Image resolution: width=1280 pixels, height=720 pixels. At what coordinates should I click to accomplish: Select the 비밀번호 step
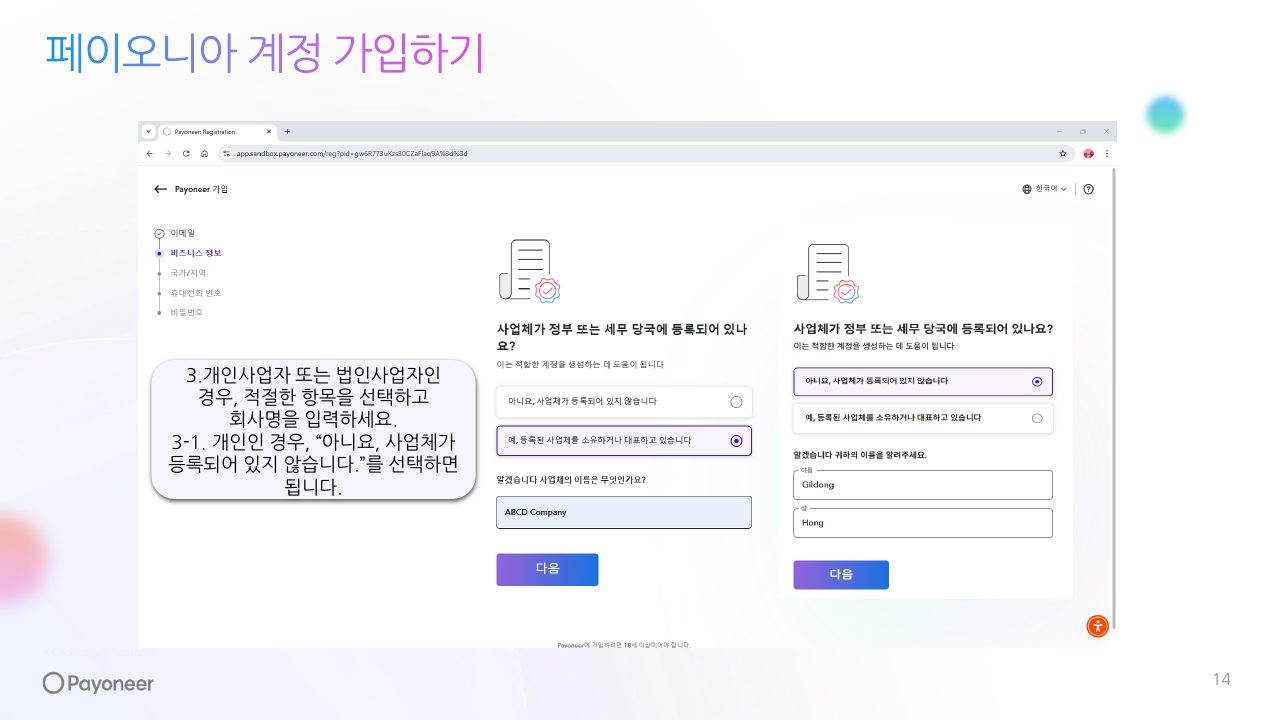[x=186, y=312]
